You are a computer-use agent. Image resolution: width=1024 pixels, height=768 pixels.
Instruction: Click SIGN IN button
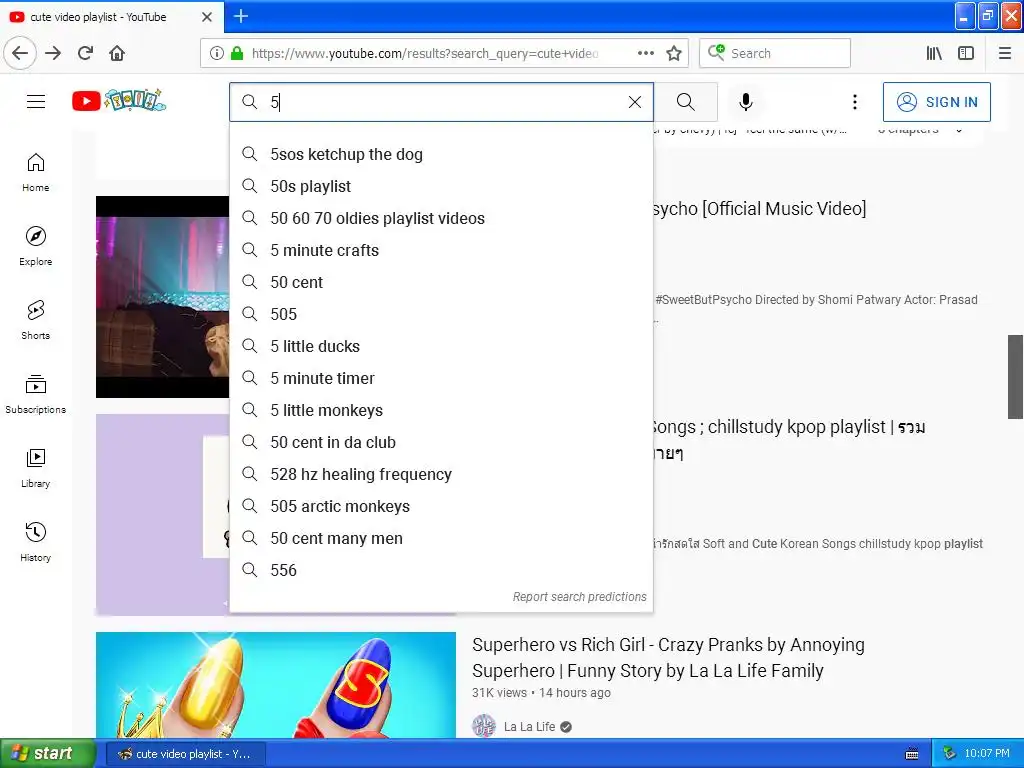(x=936, y=102)
